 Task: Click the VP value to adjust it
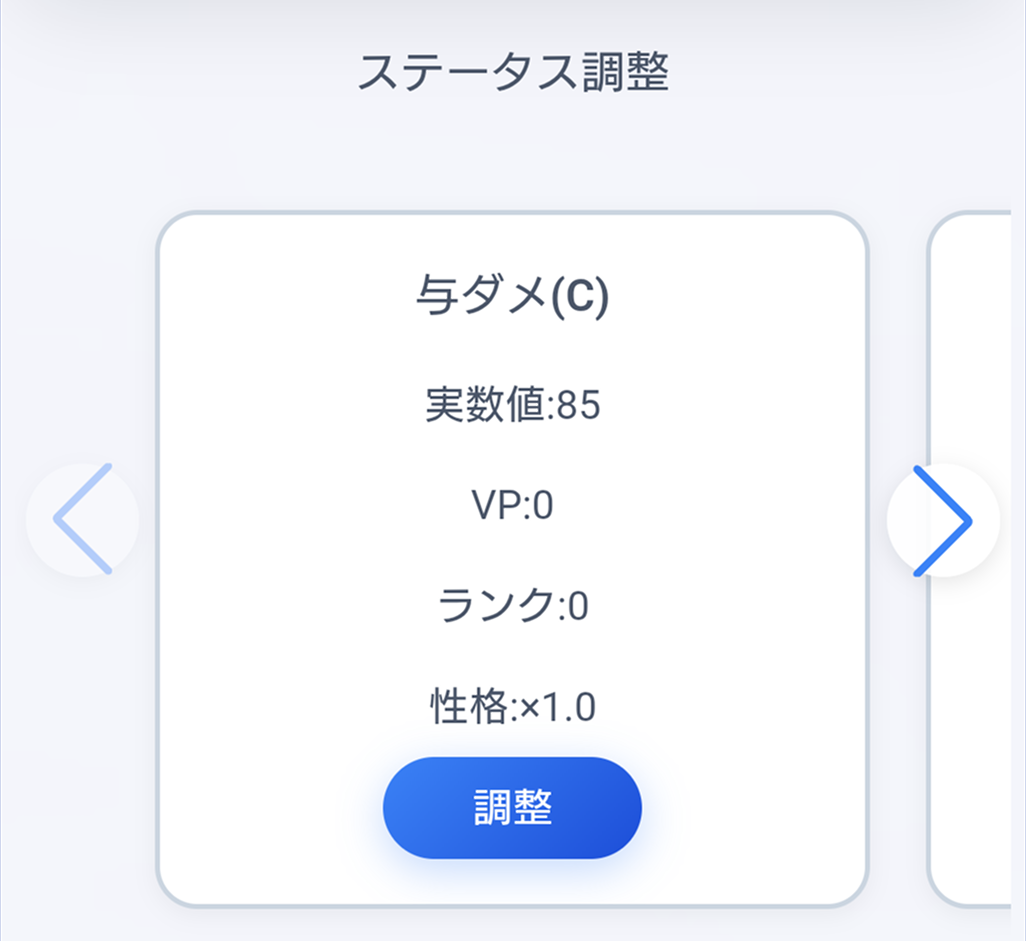click(511, 505)
